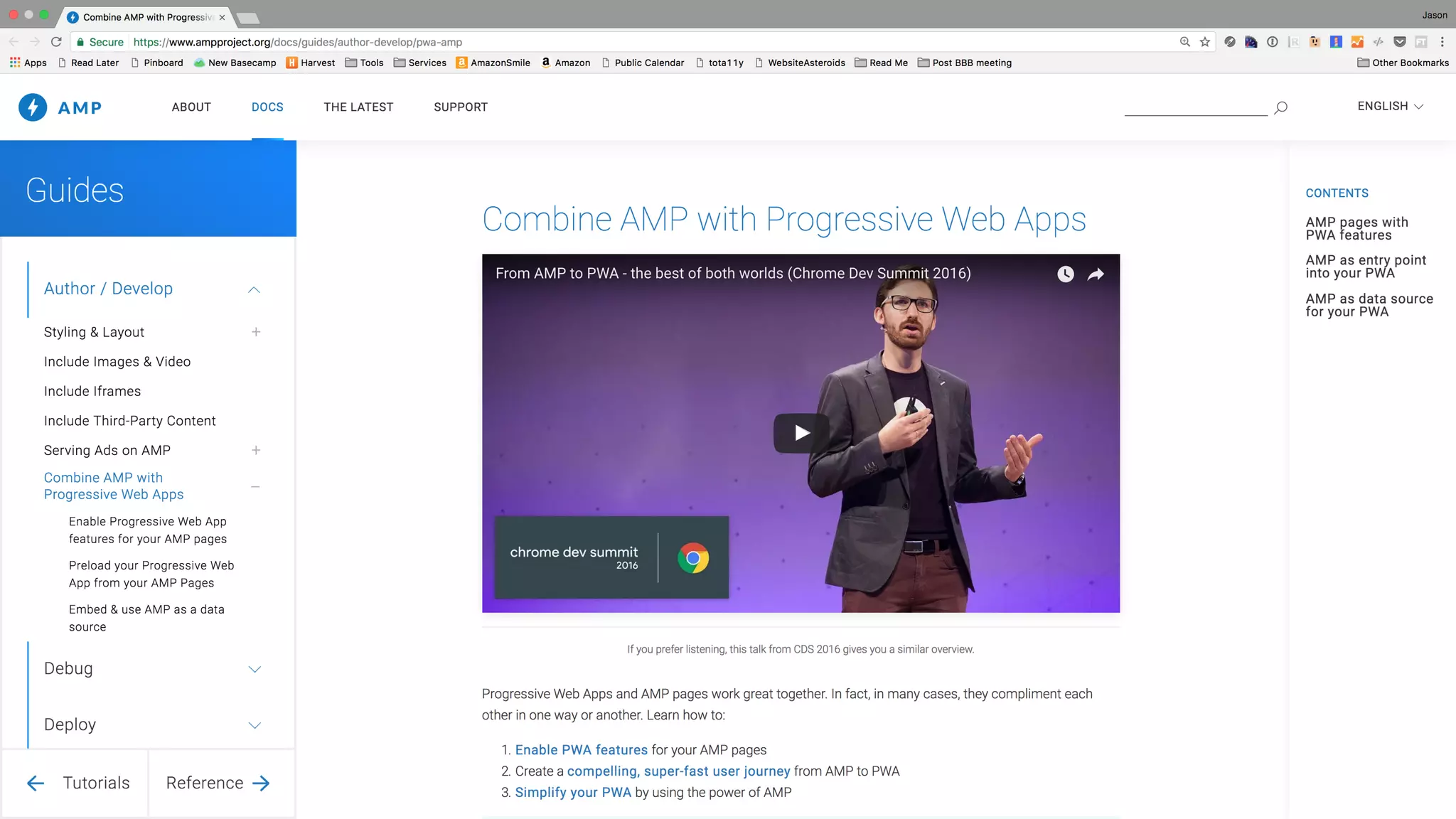Reload the page using the refresh icon
This screenshot has width=1456, height=819.
point(56,42)
